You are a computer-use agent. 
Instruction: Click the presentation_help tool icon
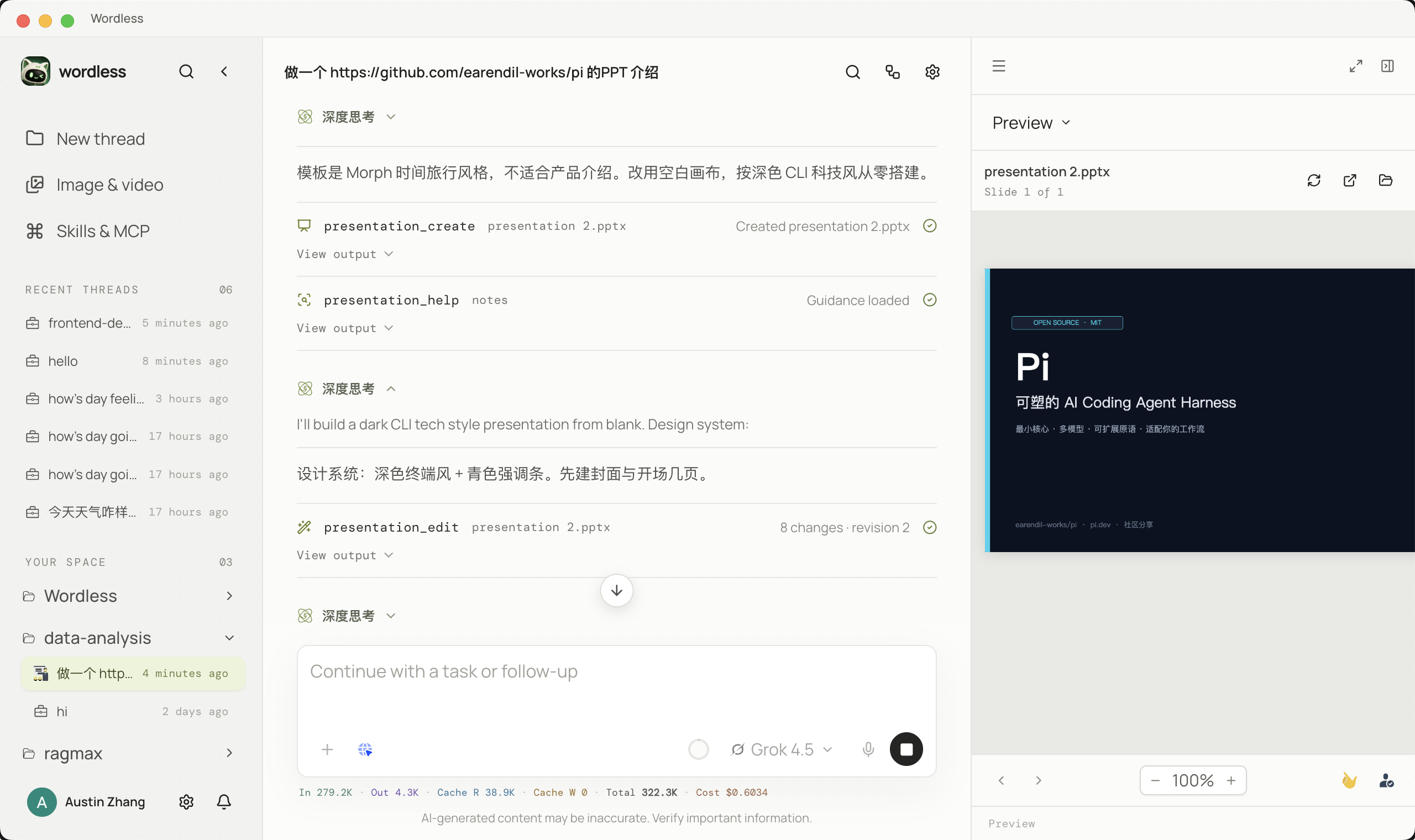pyautogui.click(x=304, y=300)
